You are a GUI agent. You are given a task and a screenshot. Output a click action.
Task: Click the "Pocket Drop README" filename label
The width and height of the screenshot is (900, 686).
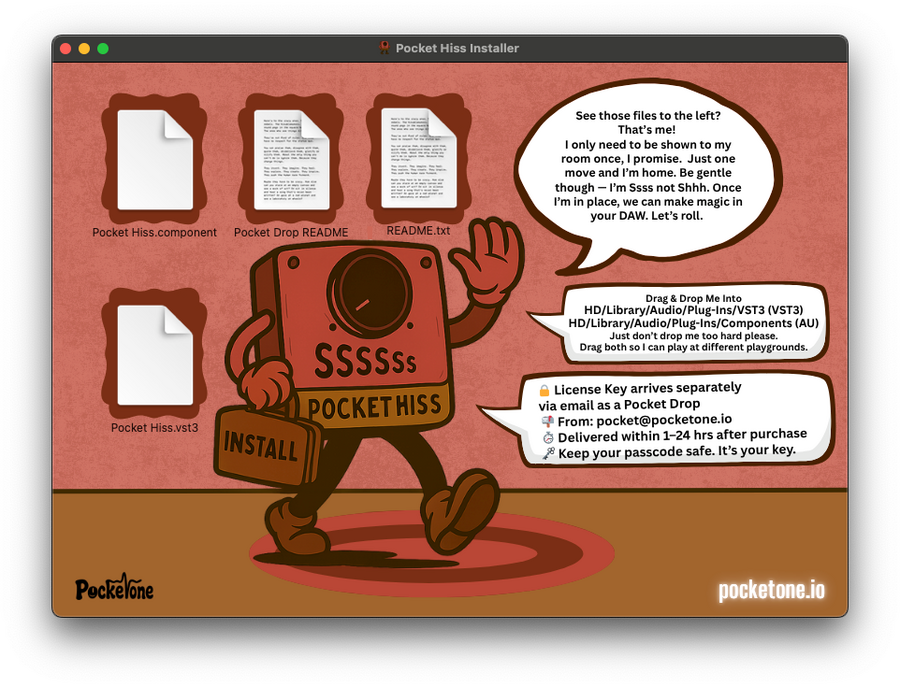291,232
